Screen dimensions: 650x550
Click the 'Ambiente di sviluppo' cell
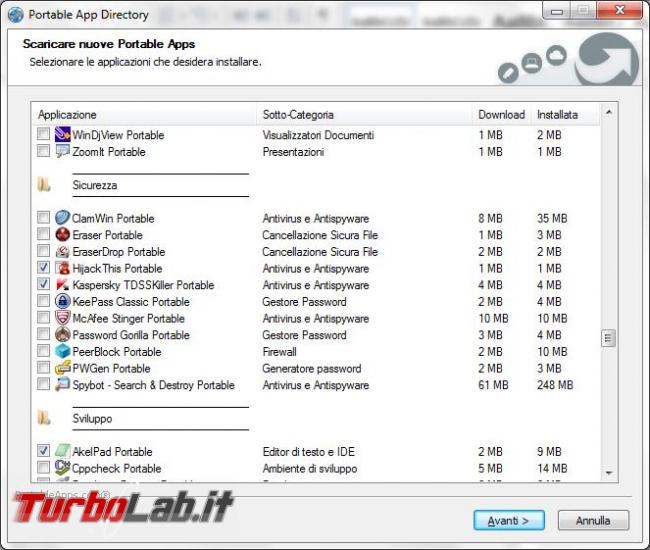pyautogui.click(x=310, y=468)
